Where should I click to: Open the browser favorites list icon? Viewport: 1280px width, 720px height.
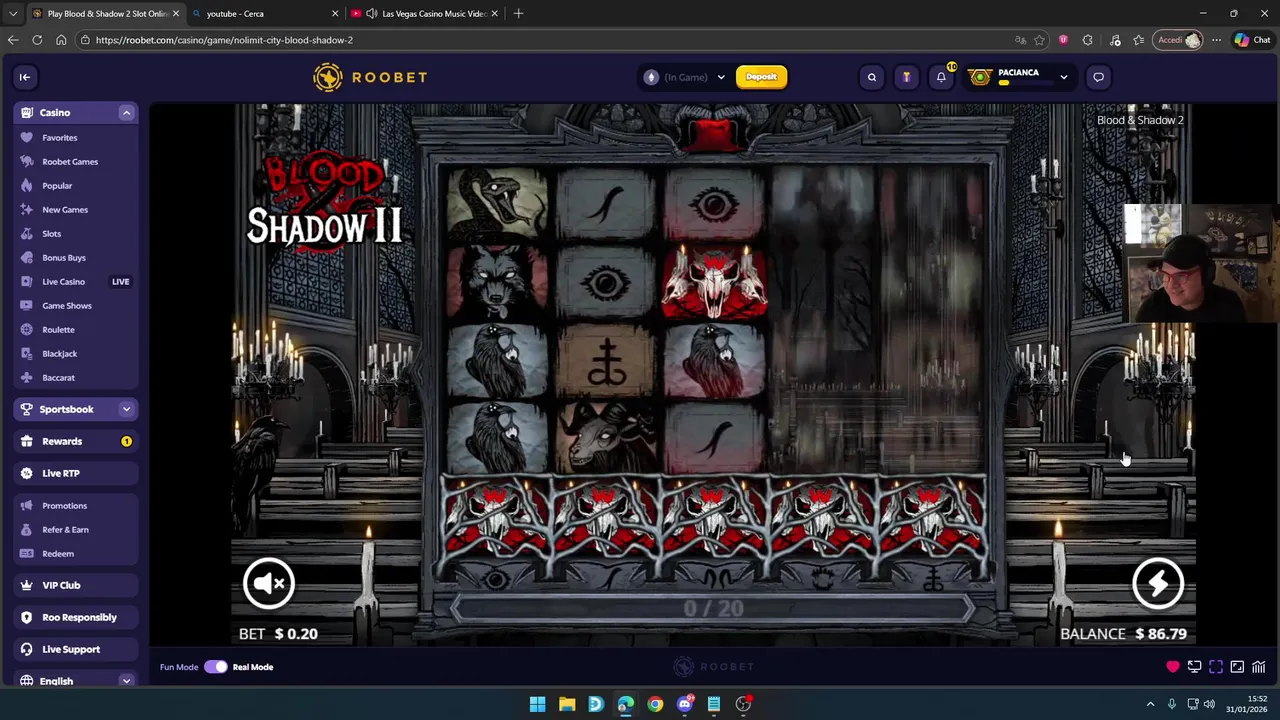[1139, 40]
